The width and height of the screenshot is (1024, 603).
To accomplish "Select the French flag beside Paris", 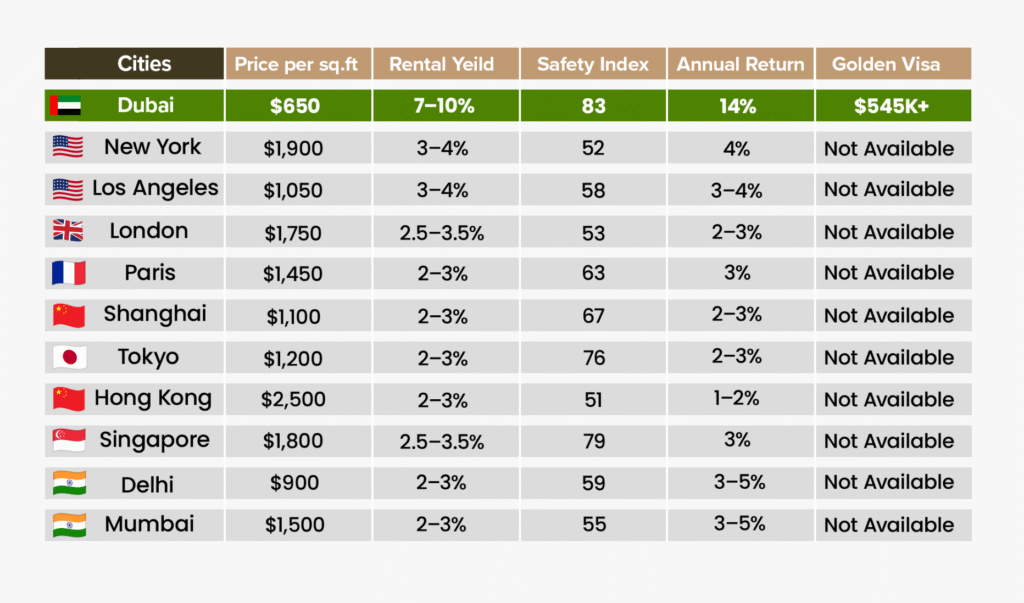I will 68,273.
